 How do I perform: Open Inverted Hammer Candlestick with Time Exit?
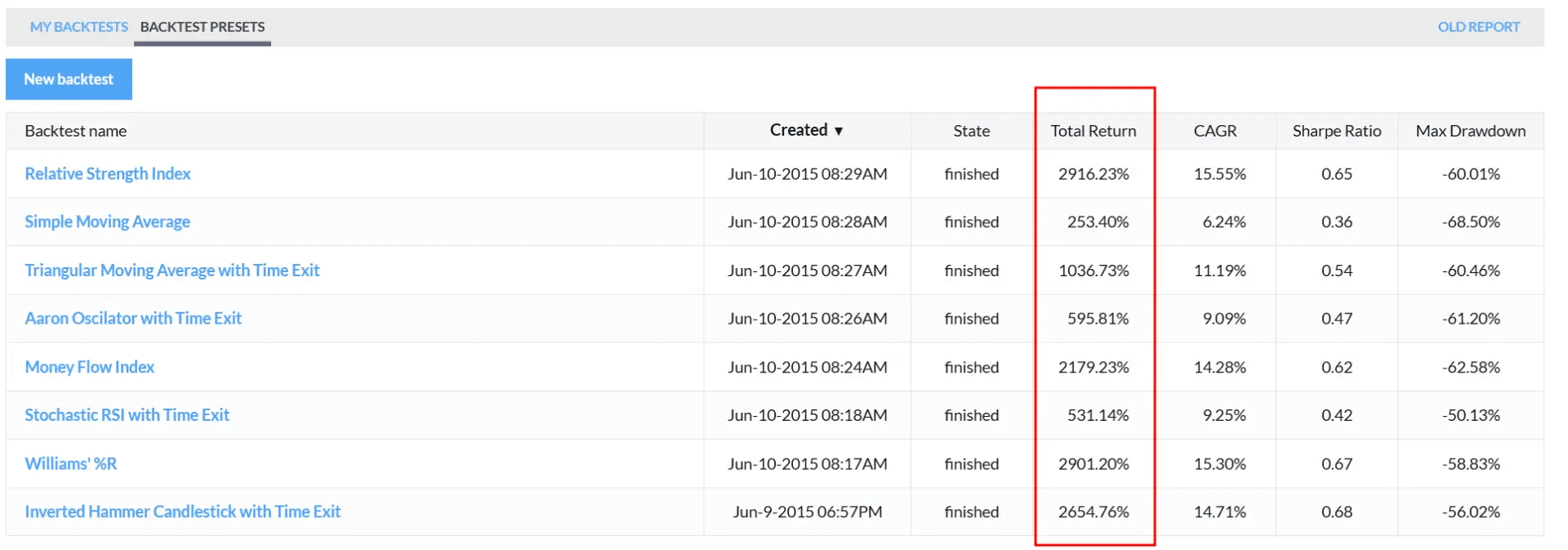(x=183, y=512)
